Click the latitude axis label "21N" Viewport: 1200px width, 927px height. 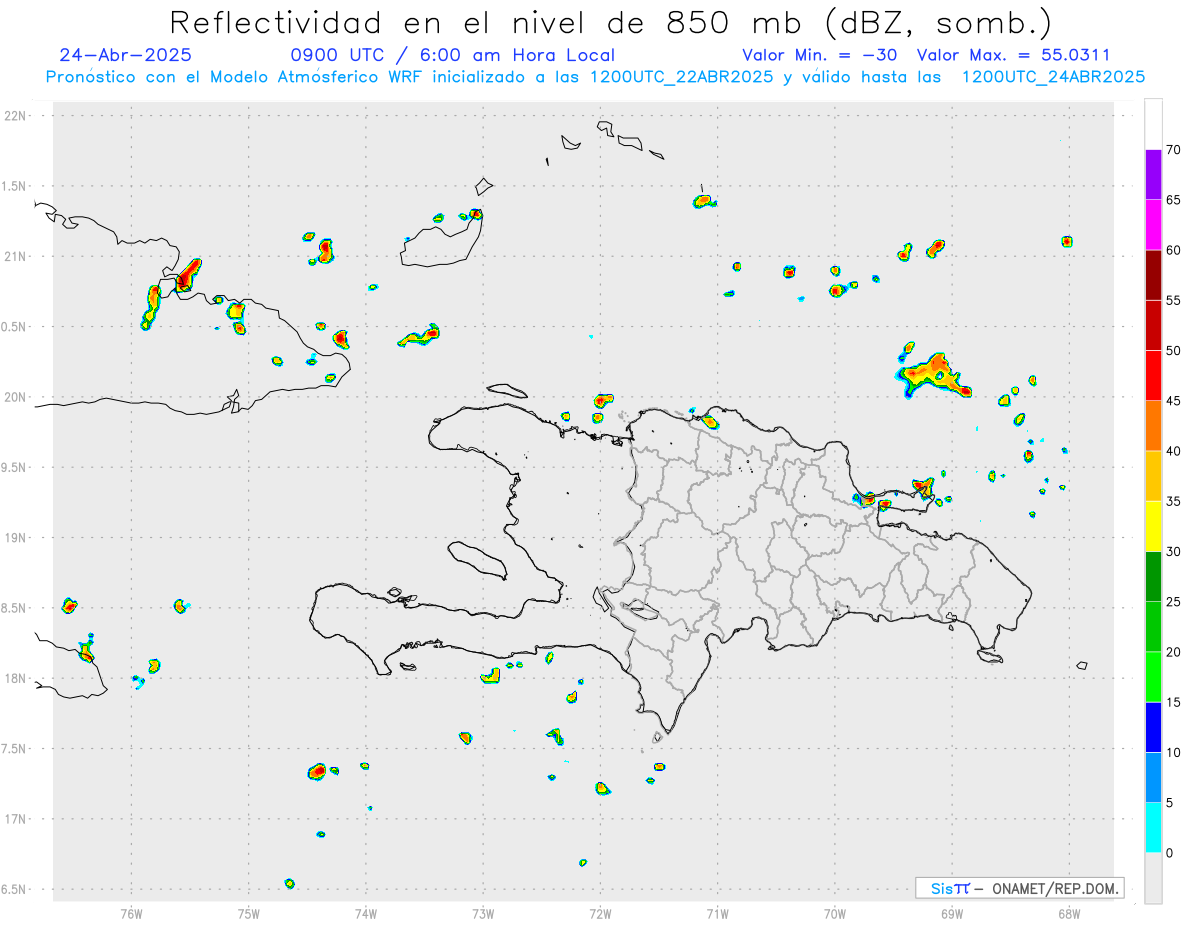point(17,257)
